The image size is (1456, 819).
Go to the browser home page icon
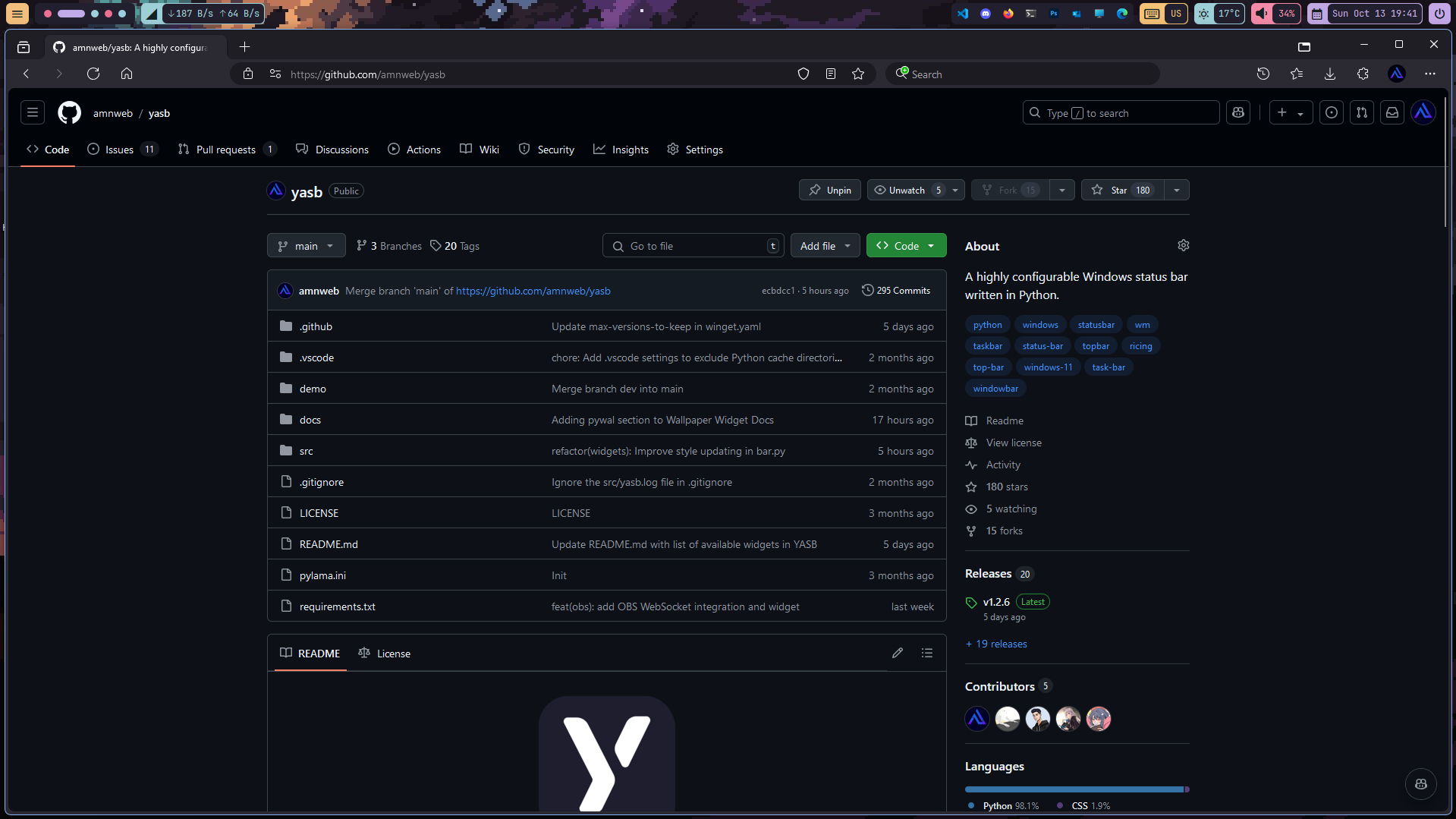tap(127, 74)
